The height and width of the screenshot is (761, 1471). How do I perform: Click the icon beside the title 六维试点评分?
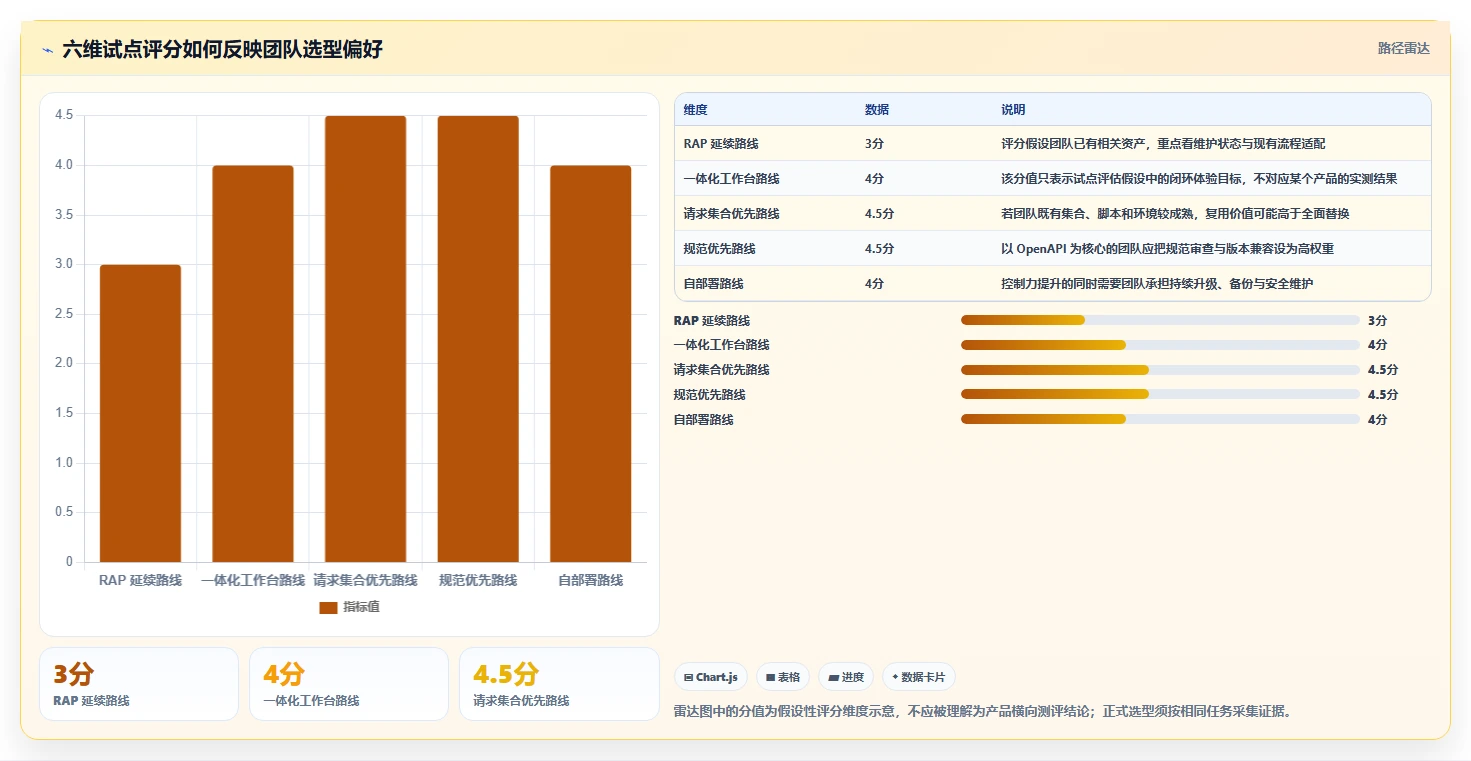pyautogui.click(x=47, y=50)
